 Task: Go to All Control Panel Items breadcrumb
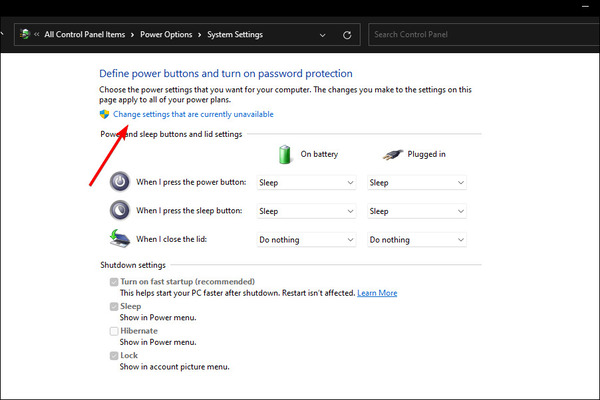click(85, 34)
